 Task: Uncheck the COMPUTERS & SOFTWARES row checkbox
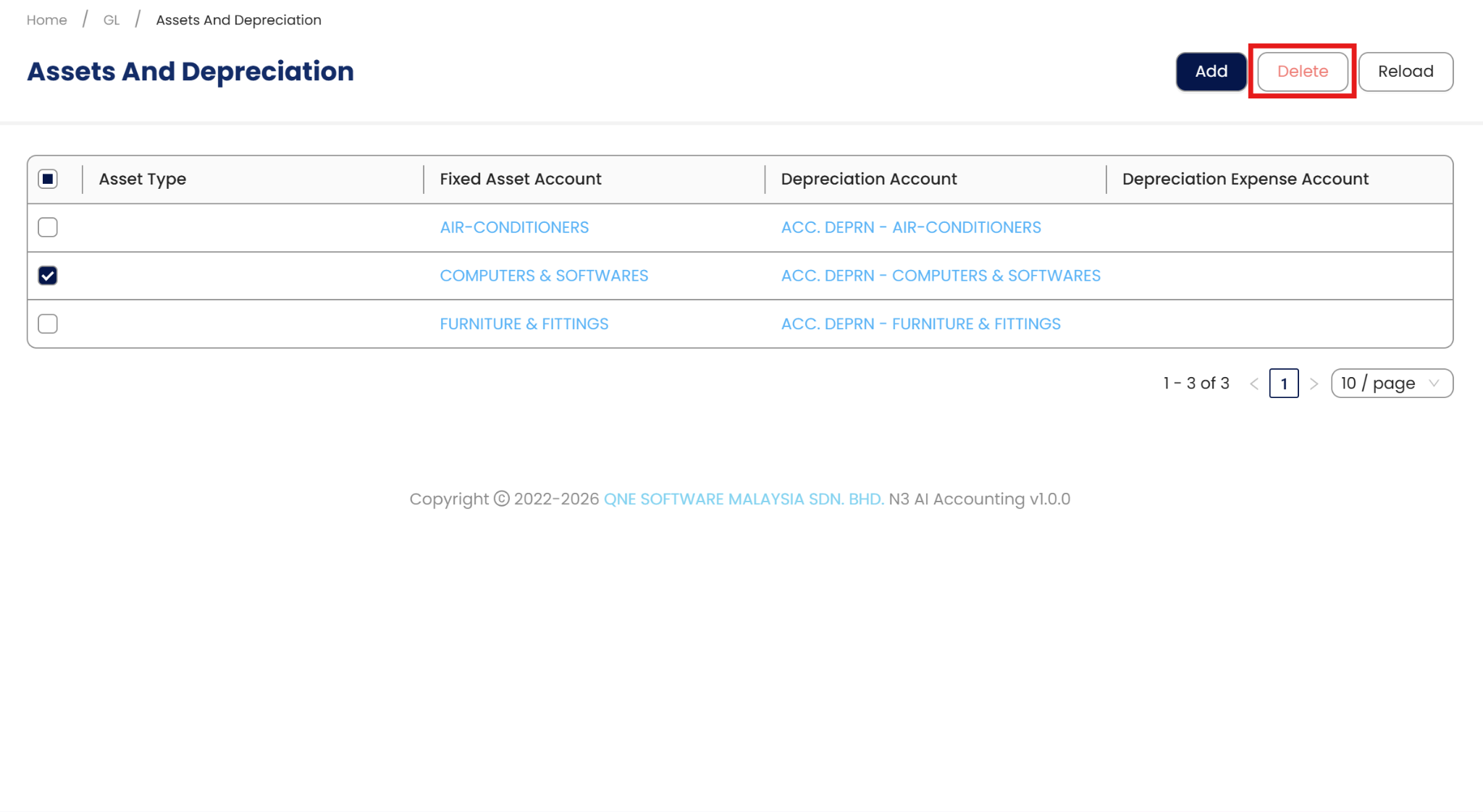[48, 276]
